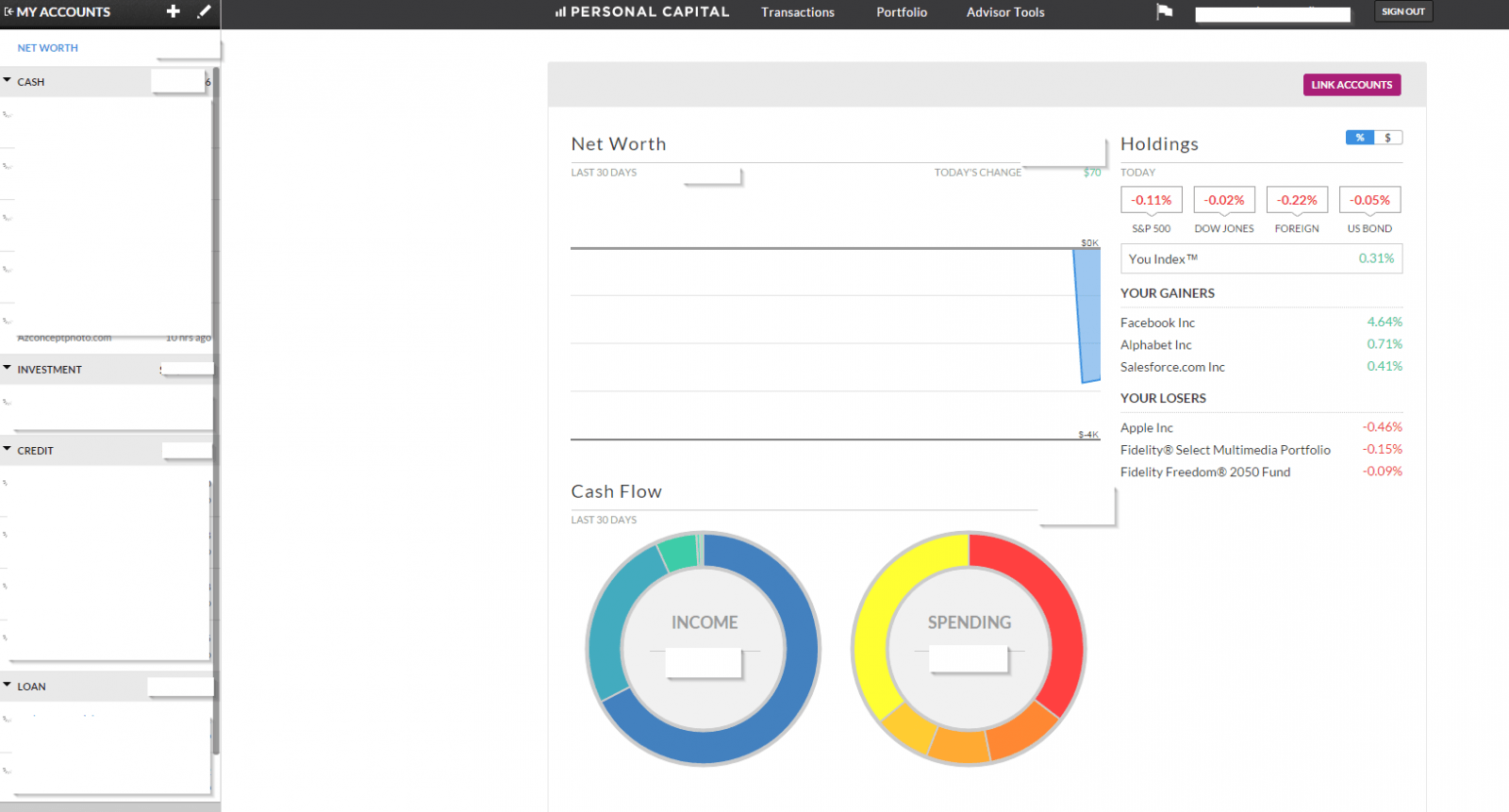The image size is (1509, 812).
Task: Open the Portfolio menu
Action: [x=902, y=12]
